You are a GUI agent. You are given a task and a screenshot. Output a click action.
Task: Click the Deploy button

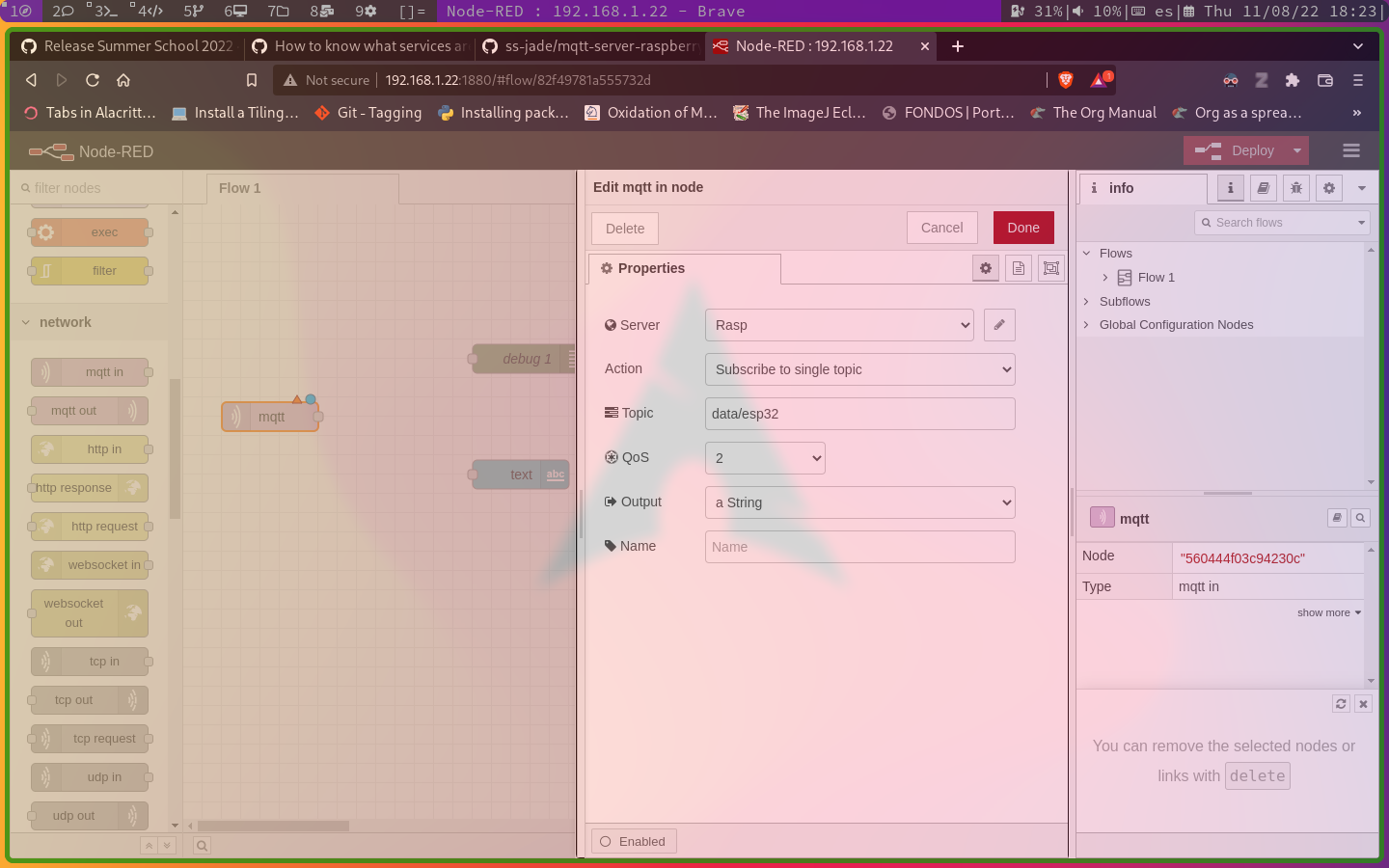[x=1236, y=150]
